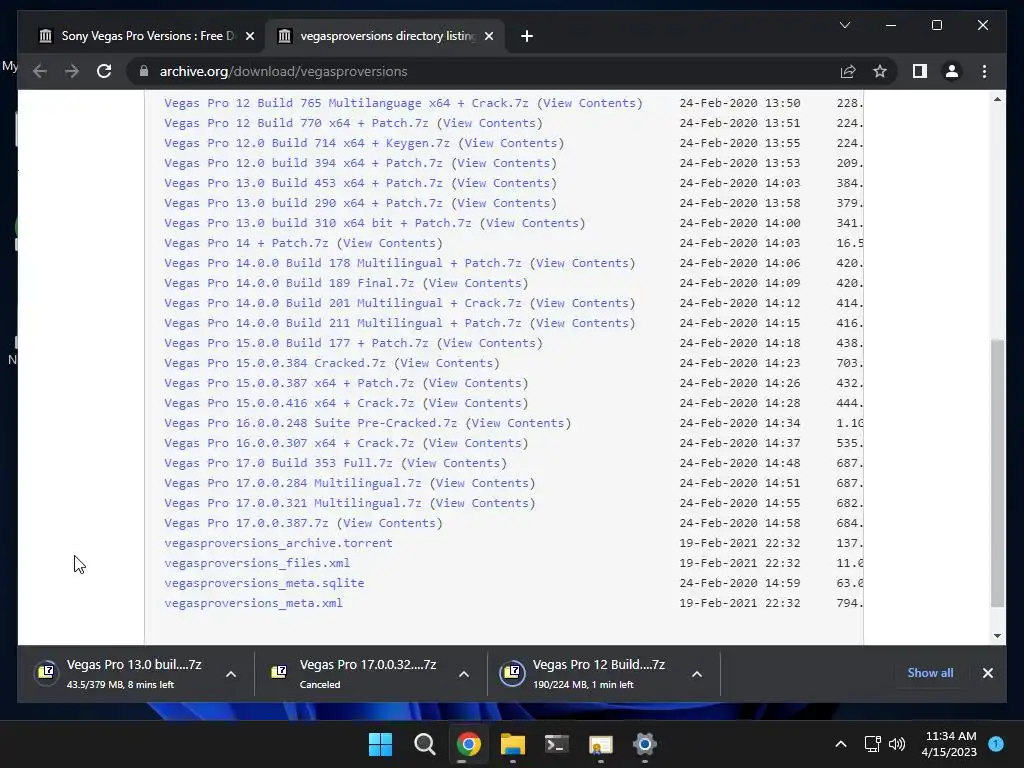Viewport: 1024px width, 768px height.
Task: Close the vegasproversions directory listing tab
Action: point(488,36)
